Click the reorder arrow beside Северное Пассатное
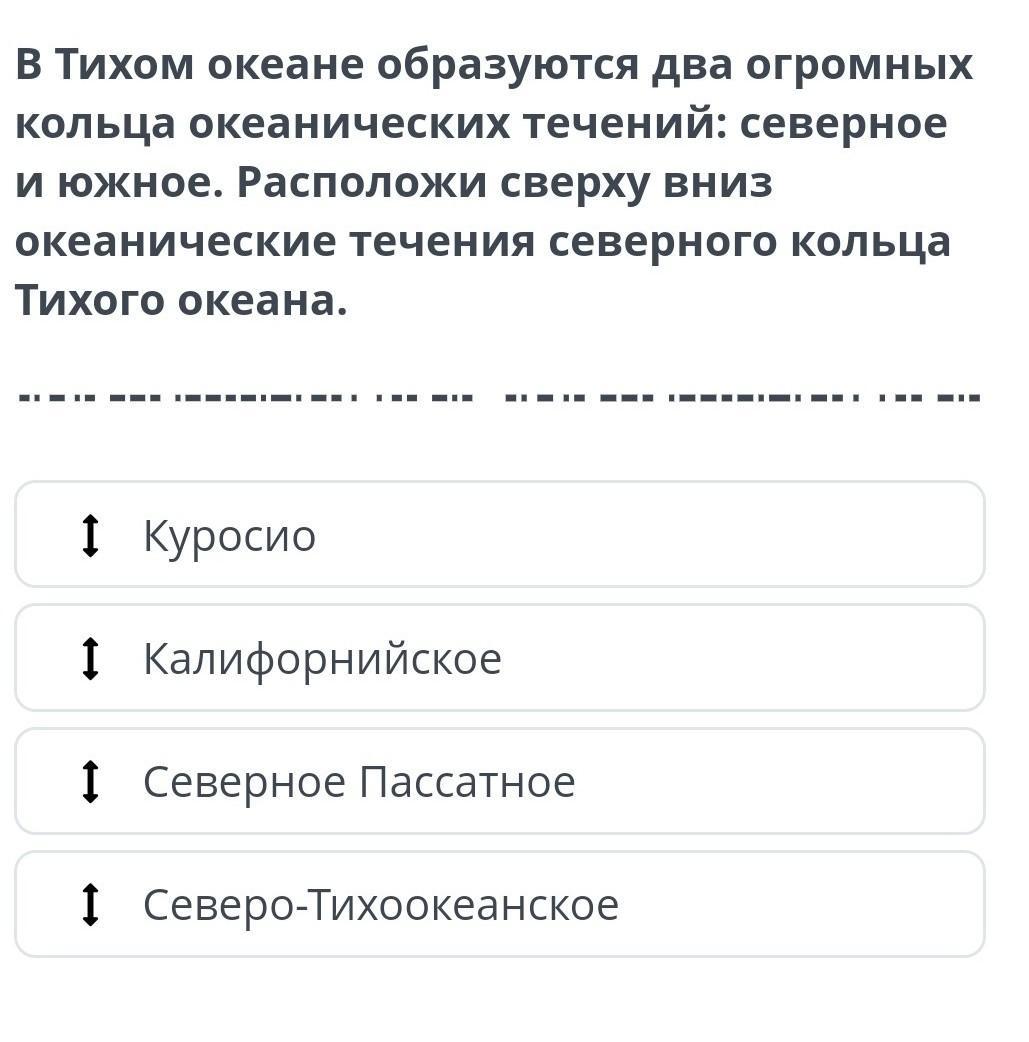The image size is (1029, 1042). [90, 781]
